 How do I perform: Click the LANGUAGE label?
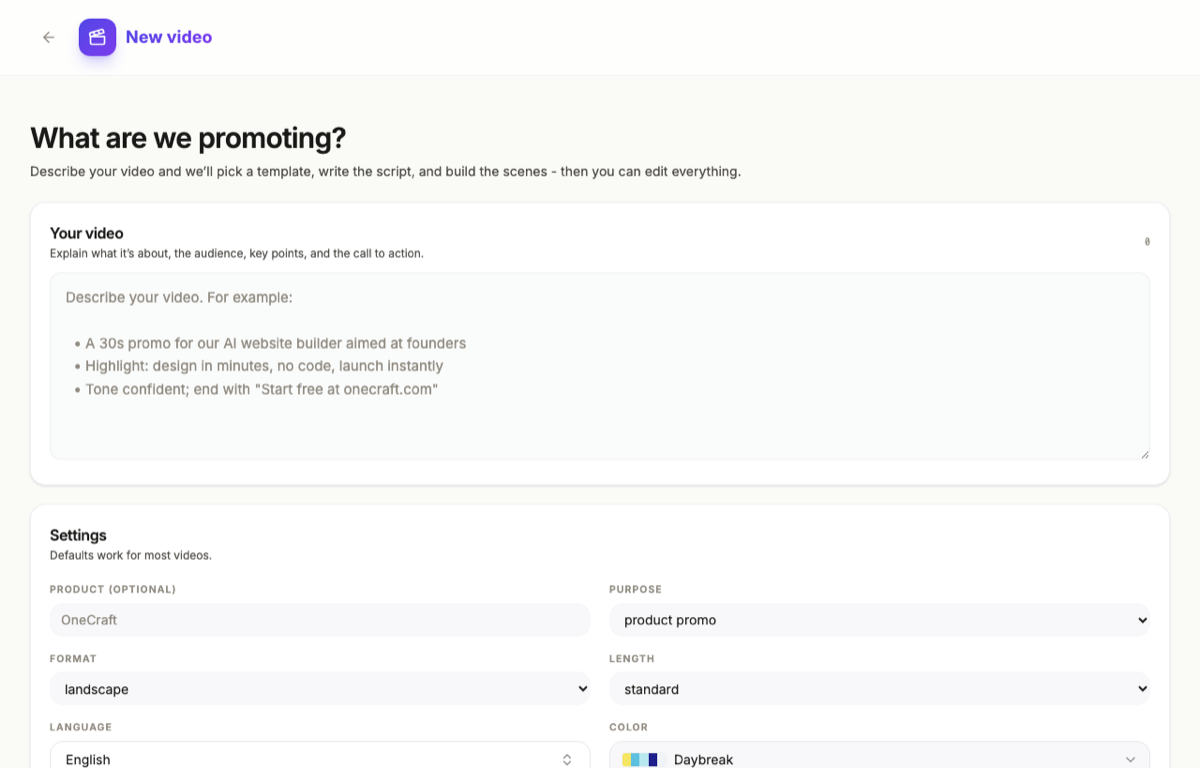click(x=81, y=727)
